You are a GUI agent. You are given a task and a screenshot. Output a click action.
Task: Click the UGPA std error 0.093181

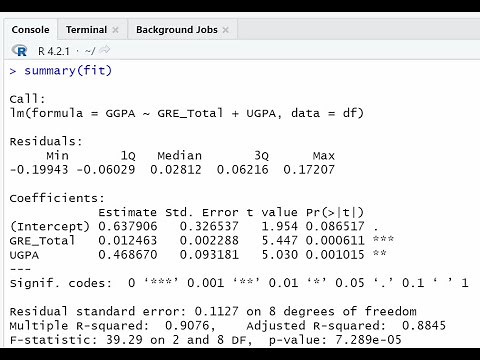pyautogui.click(x=209, y=255)
